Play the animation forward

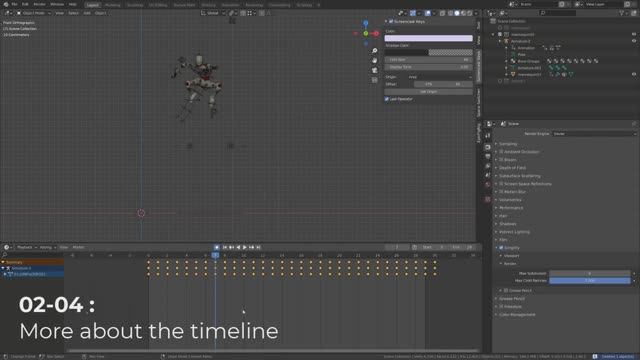pos(245,247)
